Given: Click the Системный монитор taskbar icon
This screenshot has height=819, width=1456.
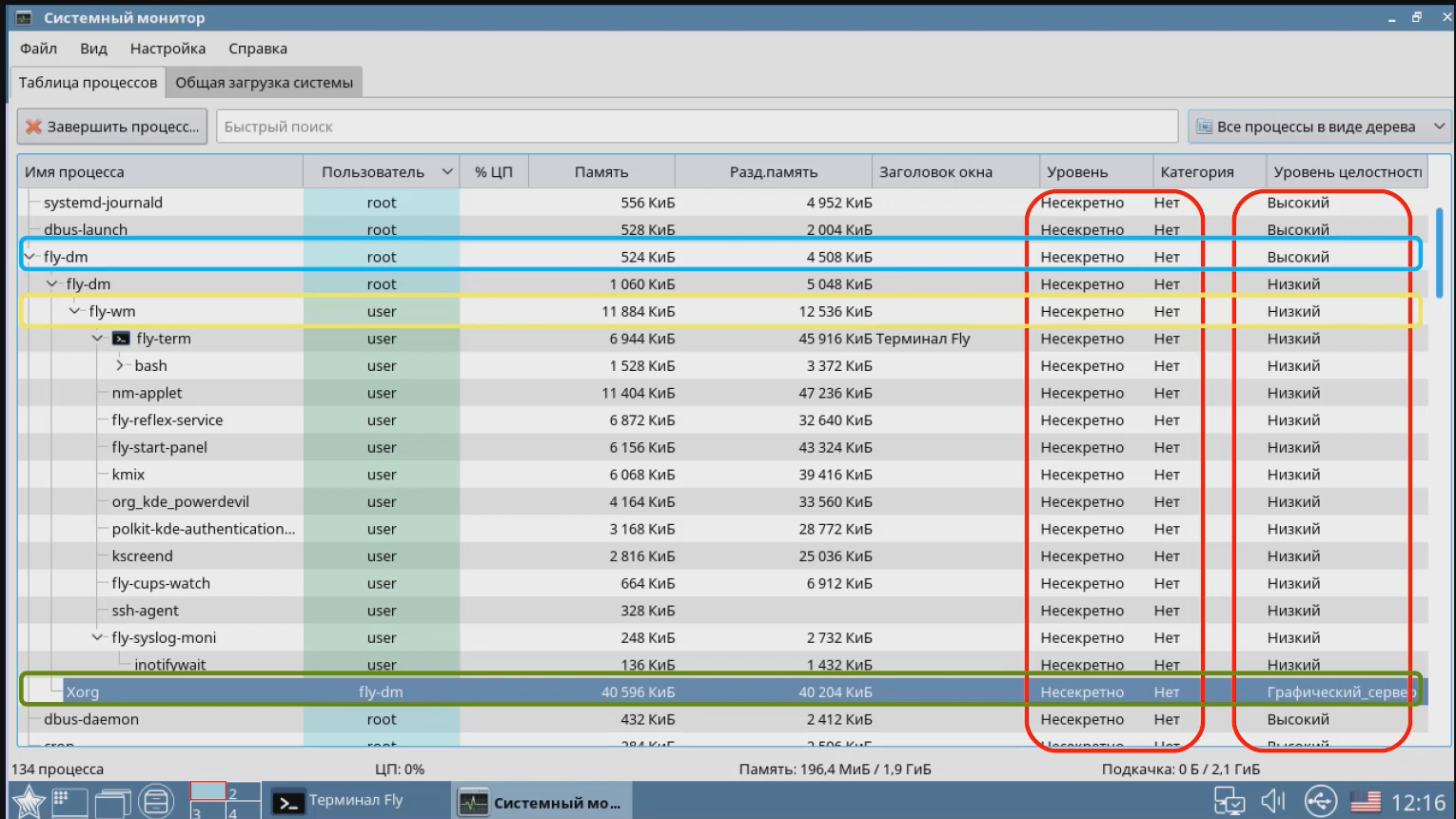Looking at the screenshot, I should click(473, 803).
